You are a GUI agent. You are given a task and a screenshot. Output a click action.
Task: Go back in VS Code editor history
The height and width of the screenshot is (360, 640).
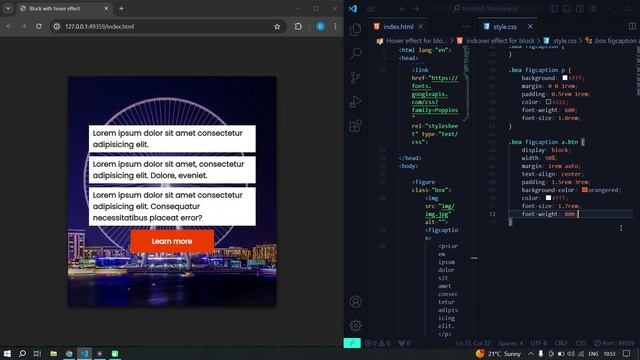coord(402,9)
